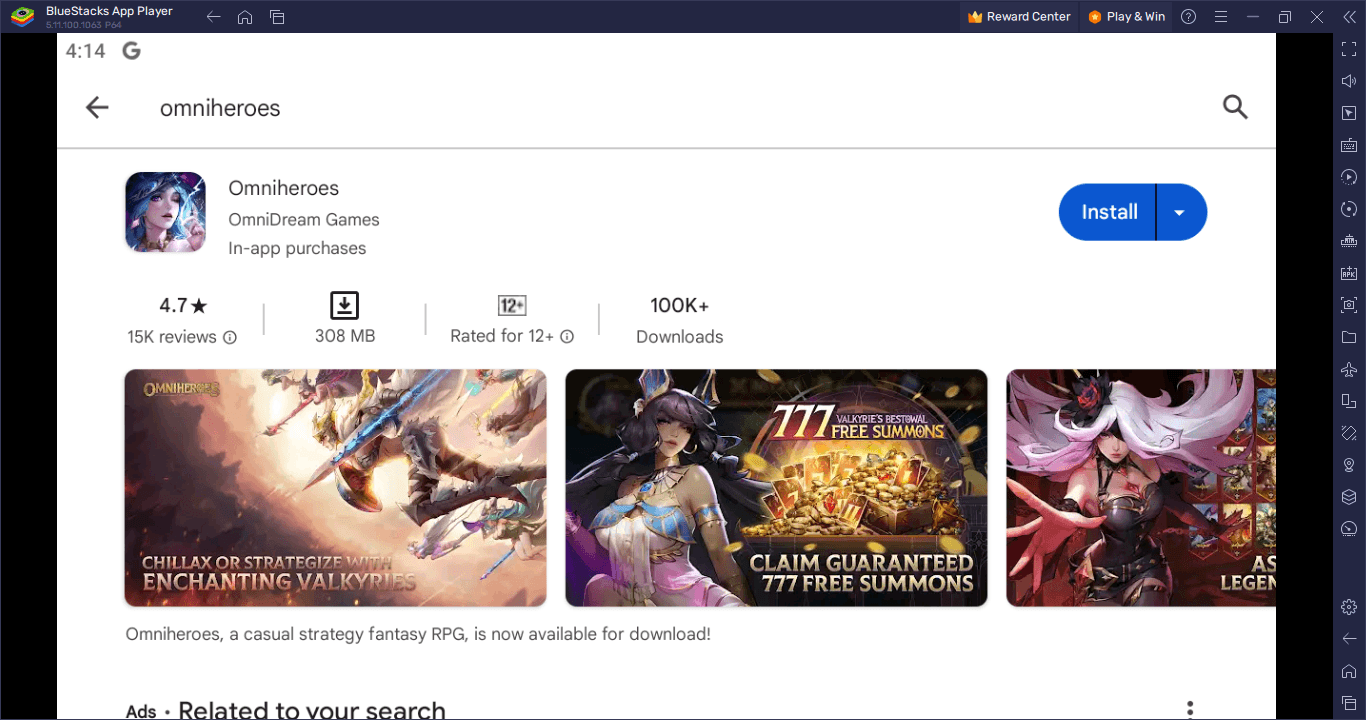Go back from Omniheroes search results
Viewport: 1366px width, 720px height.
(x=97, y=108)
